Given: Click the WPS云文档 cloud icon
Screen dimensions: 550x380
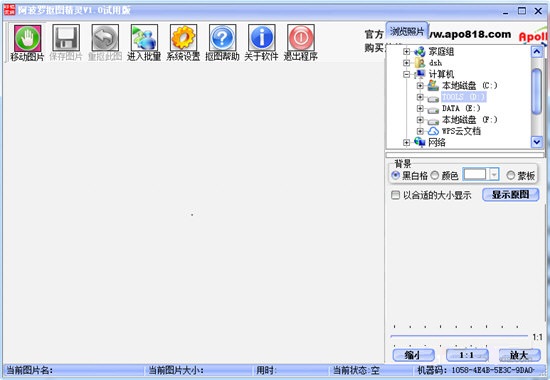Looking at the screenshot, I should (433, 131).
